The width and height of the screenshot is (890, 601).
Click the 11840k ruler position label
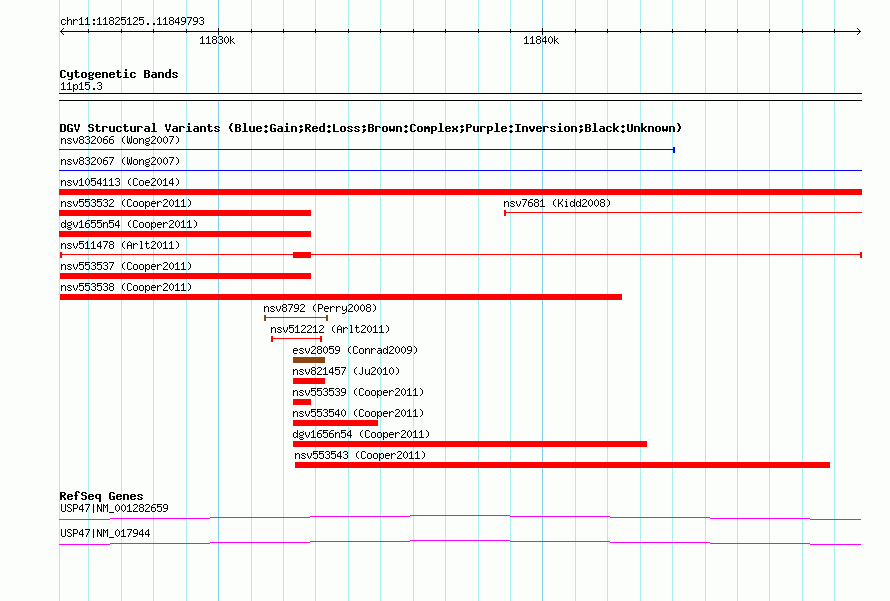click(x=541, y=40)
